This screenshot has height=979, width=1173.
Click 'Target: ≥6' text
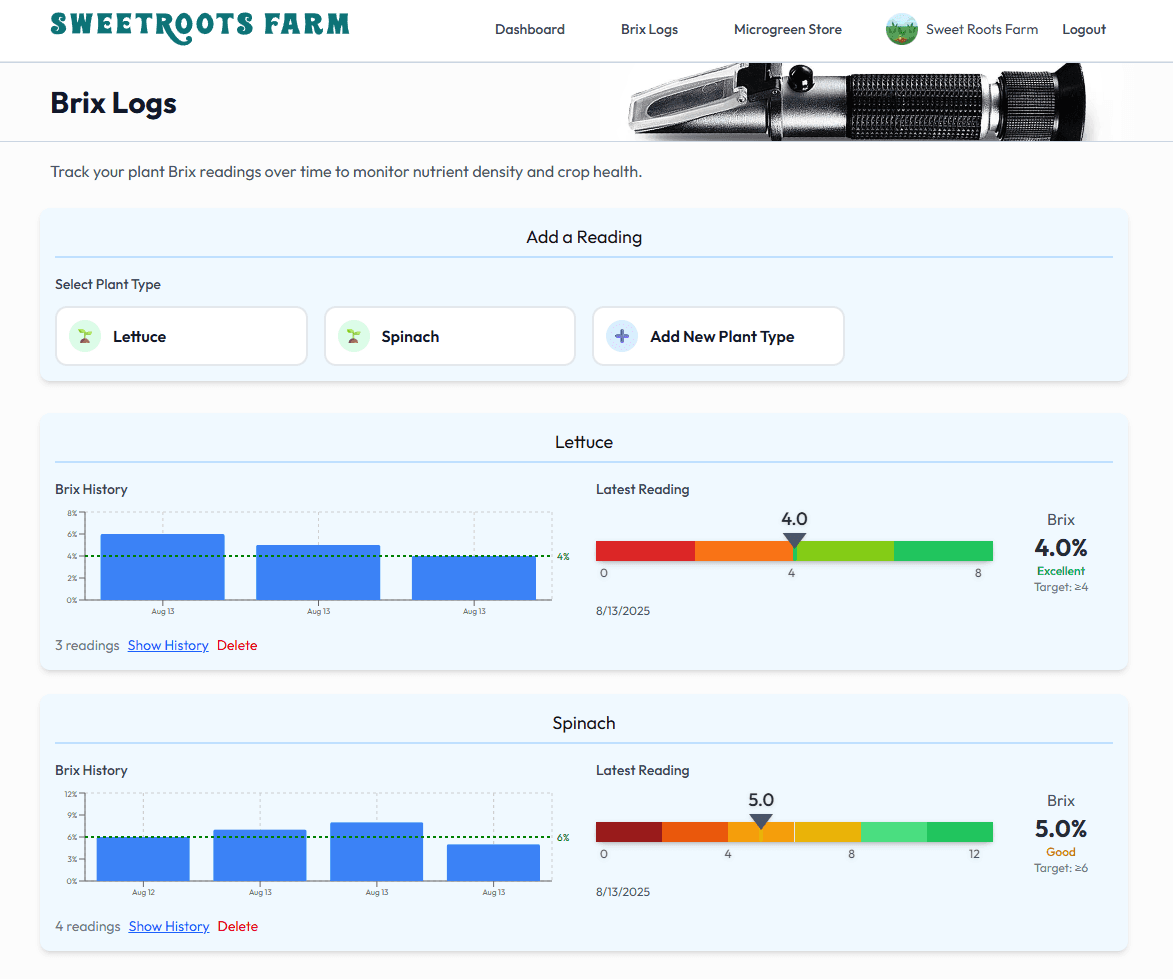[x=1061, y=869]
